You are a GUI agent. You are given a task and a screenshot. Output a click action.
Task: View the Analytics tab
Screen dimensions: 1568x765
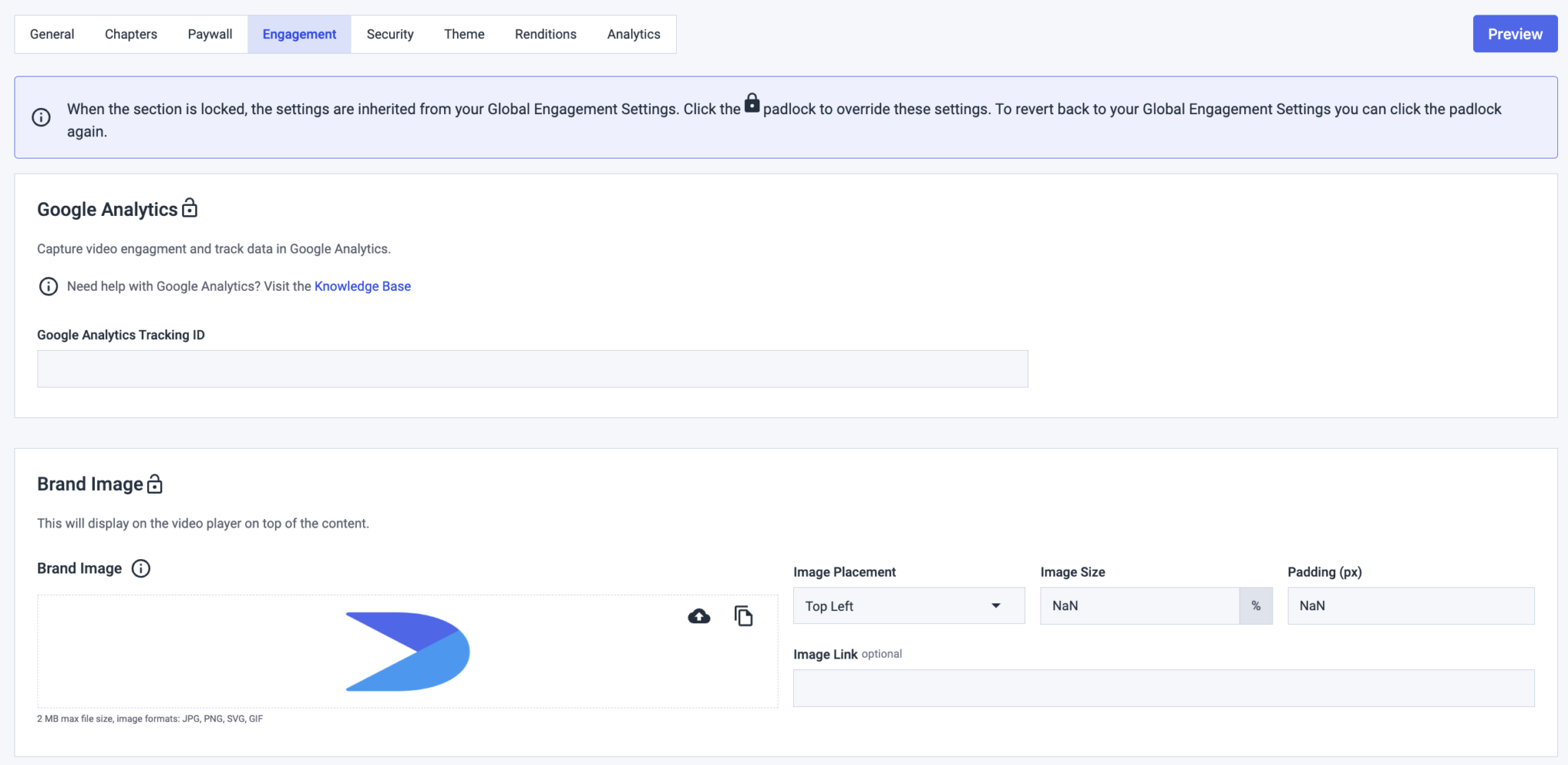coord(633,34)
